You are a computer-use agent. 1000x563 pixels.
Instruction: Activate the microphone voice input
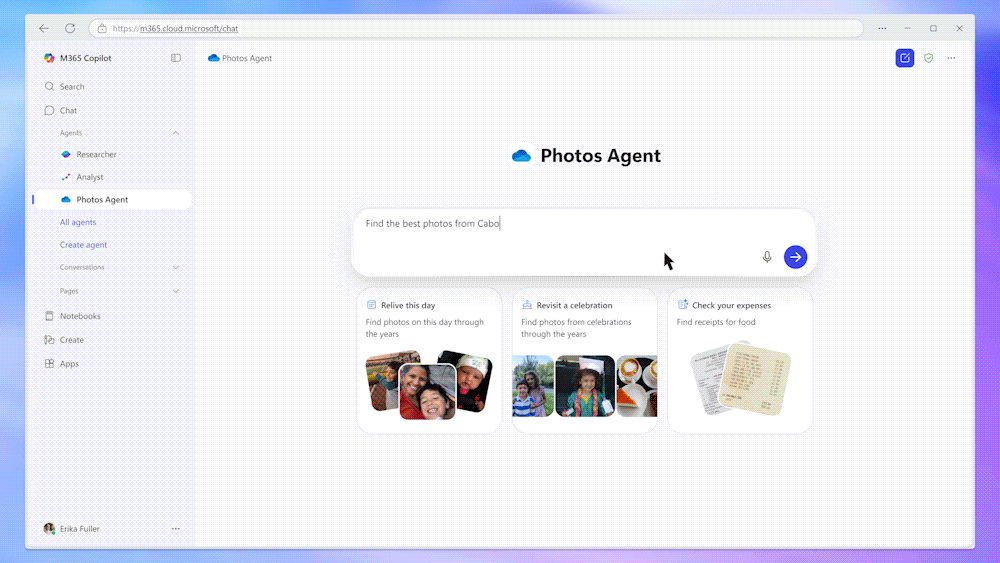pos(767,257)
